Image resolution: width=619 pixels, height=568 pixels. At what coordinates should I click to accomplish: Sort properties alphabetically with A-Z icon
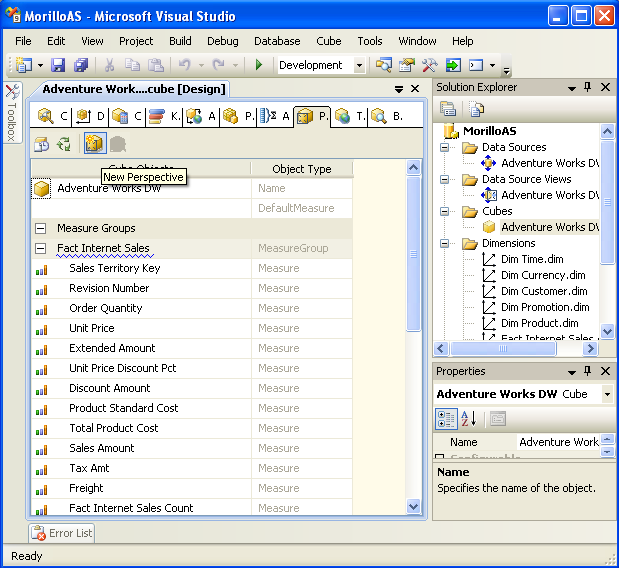469,419
